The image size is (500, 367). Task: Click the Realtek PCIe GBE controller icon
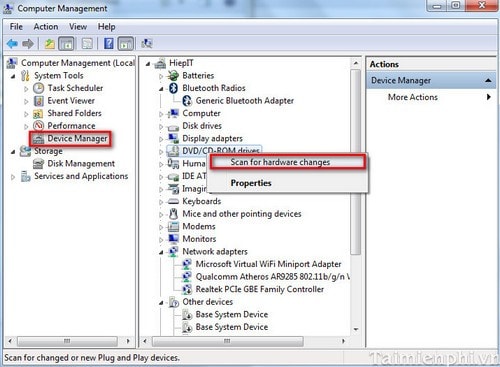coord(187,289)
